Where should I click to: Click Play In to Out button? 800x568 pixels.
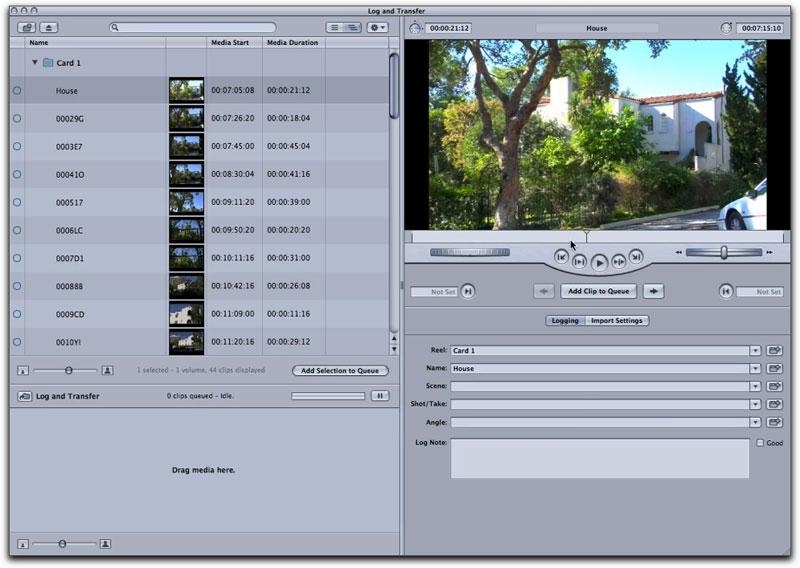point(579,262)
